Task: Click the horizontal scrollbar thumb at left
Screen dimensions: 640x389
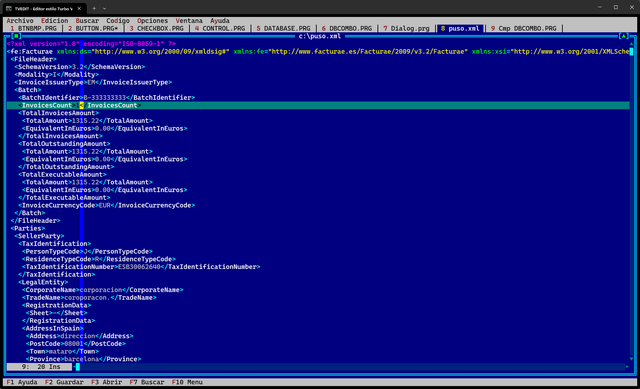Action: click(78, 367)
